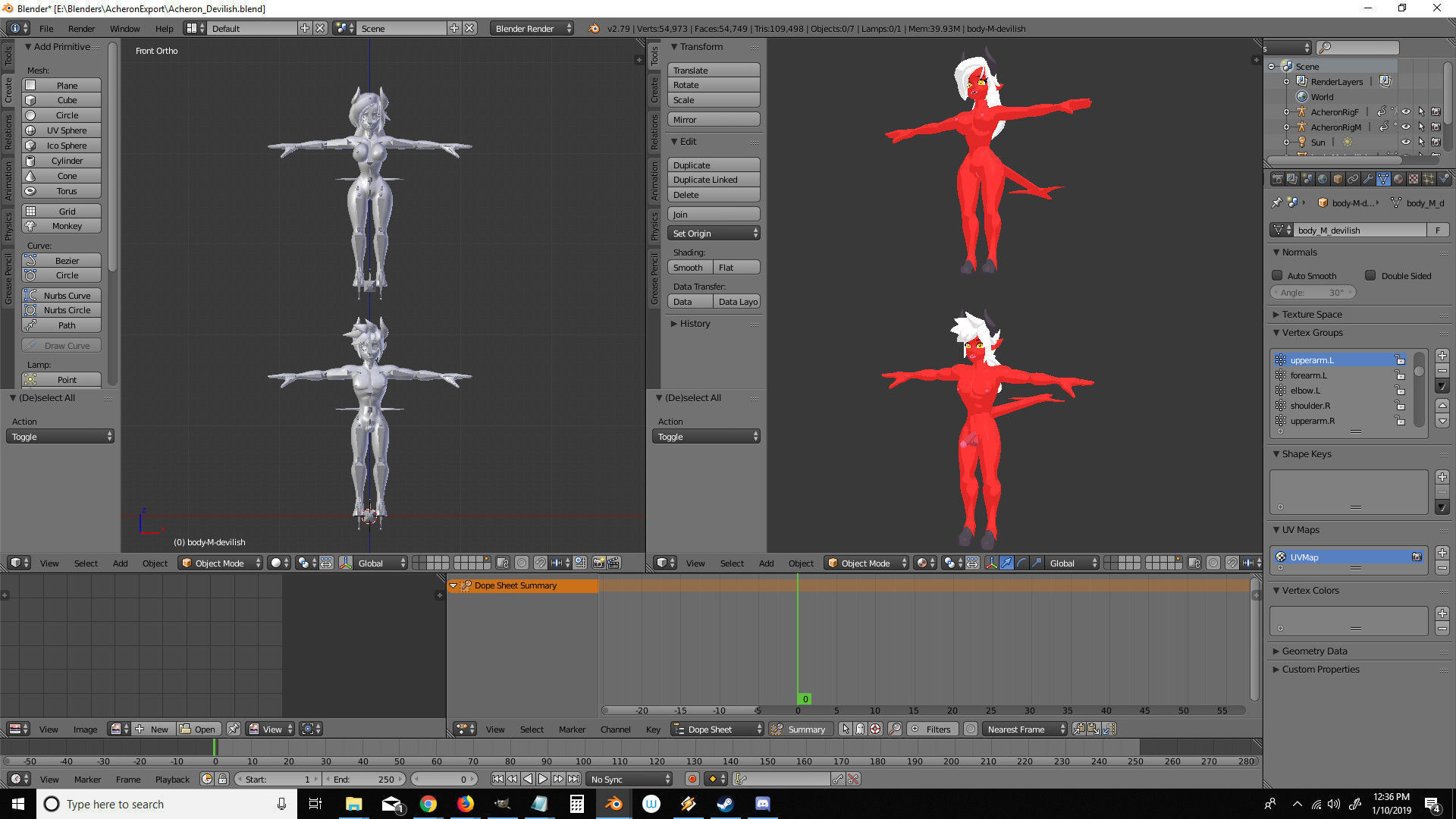Add a new vertex group with plus
This screenshot has width=1456, height=819.
click(x=1442, y=356)
